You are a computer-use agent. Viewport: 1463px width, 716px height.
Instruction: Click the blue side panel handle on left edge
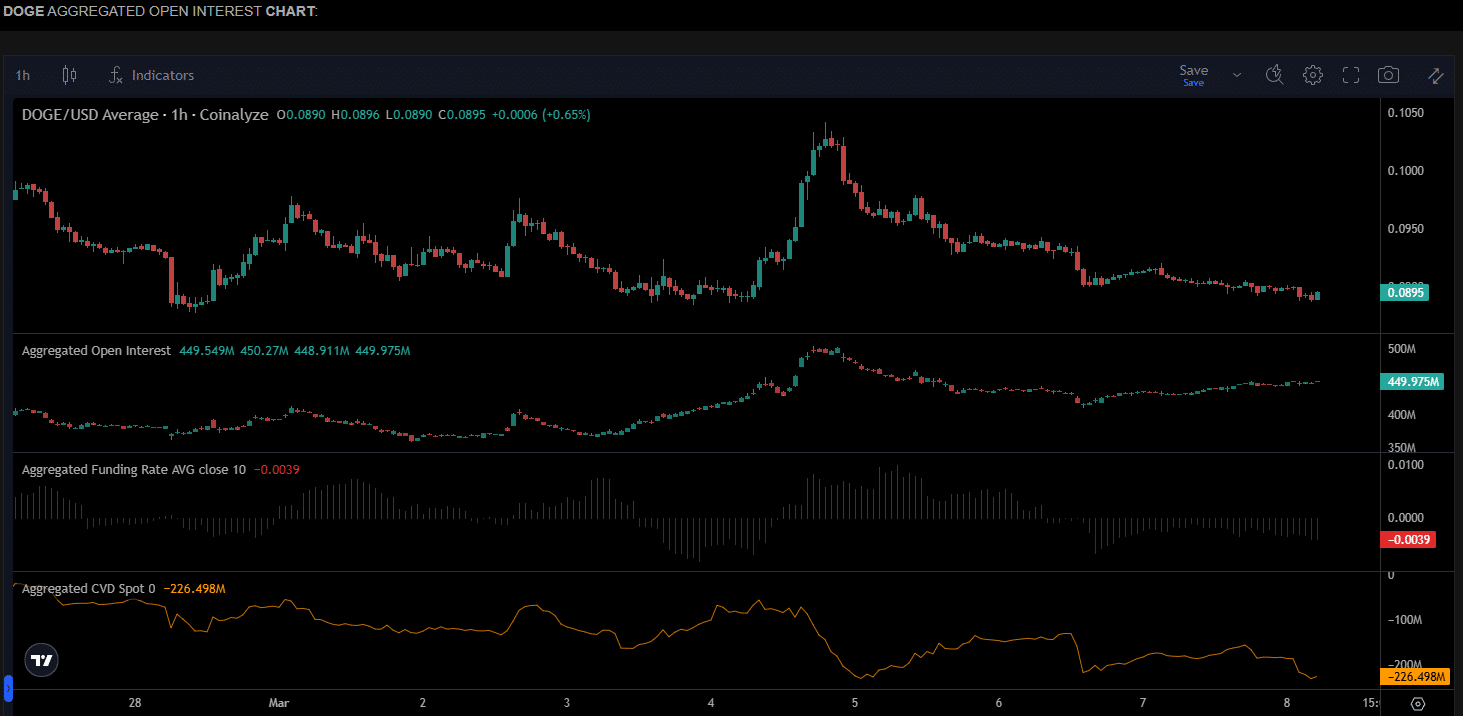8,687
